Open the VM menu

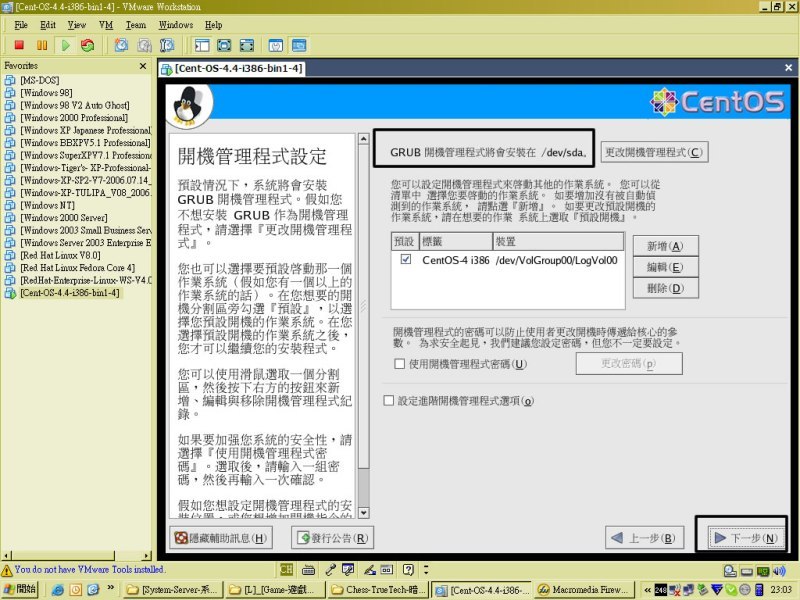click(106, 25)
